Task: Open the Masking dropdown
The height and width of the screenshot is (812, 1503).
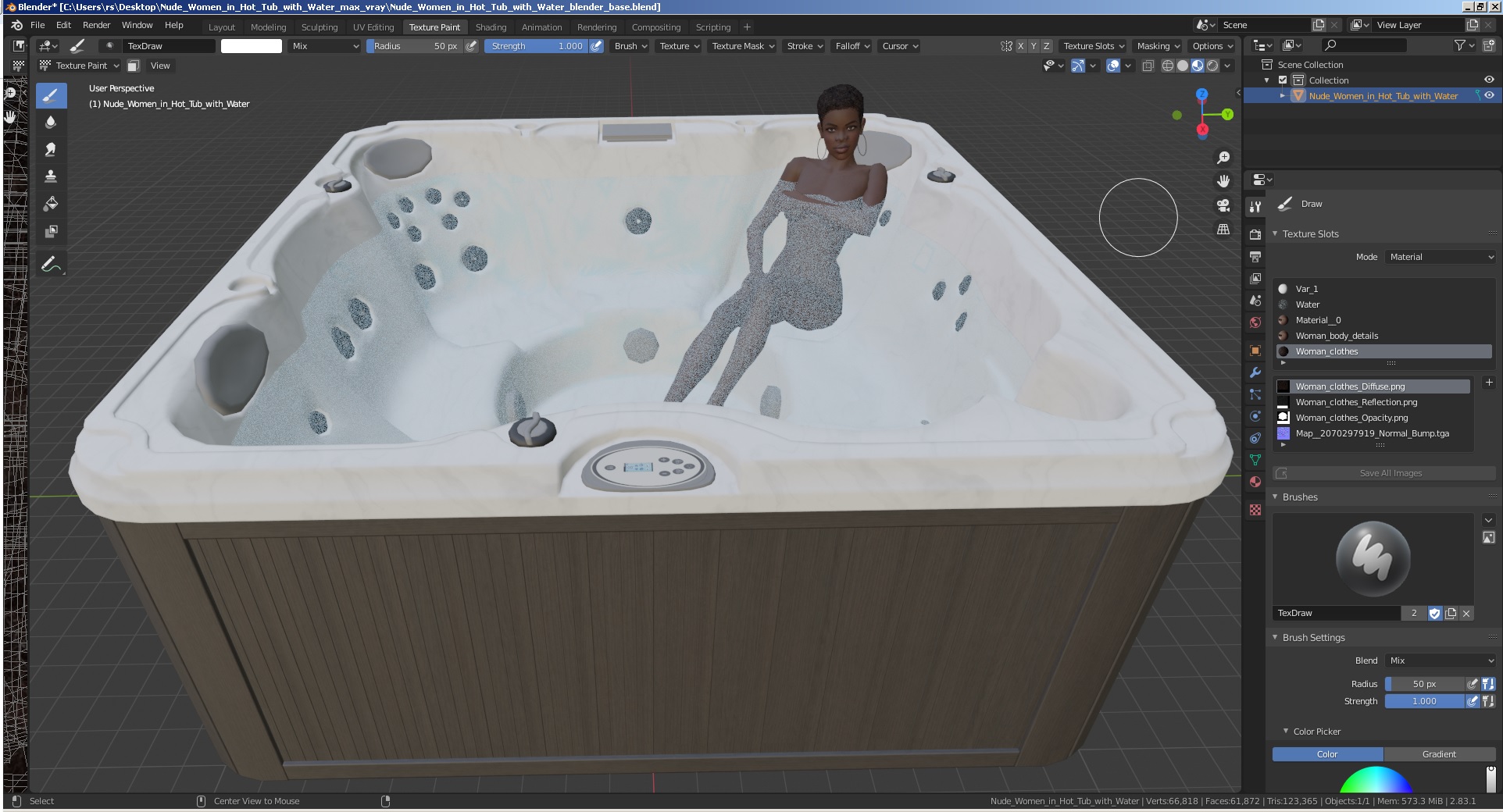Action: coord(1158,46)
